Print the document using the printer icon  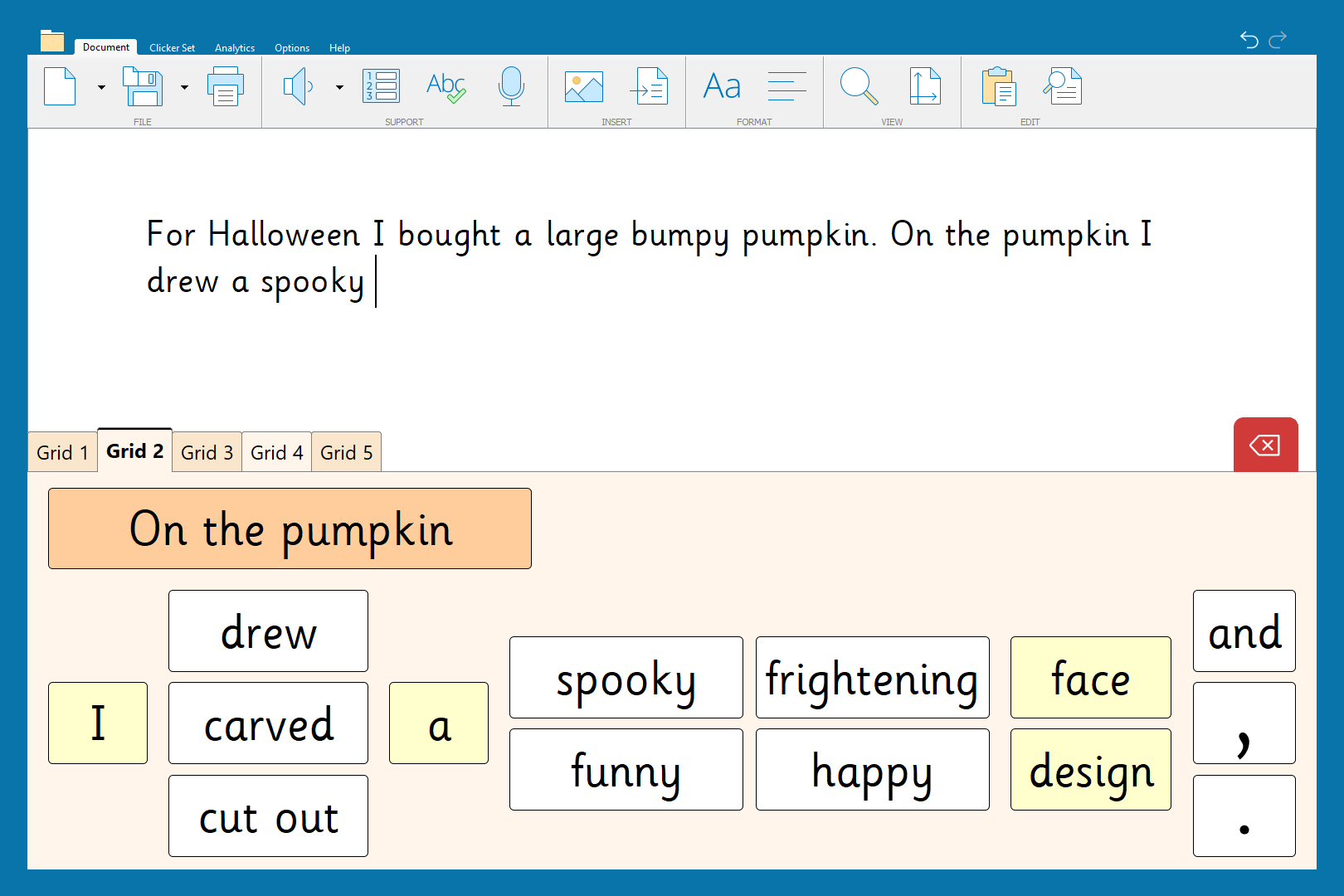click(225, 86)
